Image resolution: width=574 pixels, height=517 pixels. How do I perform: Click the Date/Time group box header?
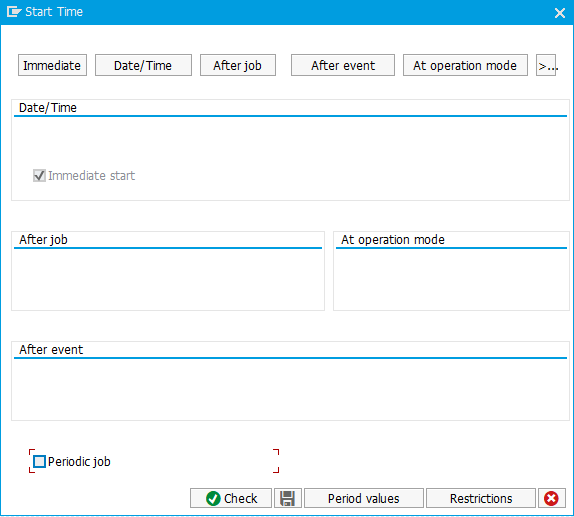(48, 108)
